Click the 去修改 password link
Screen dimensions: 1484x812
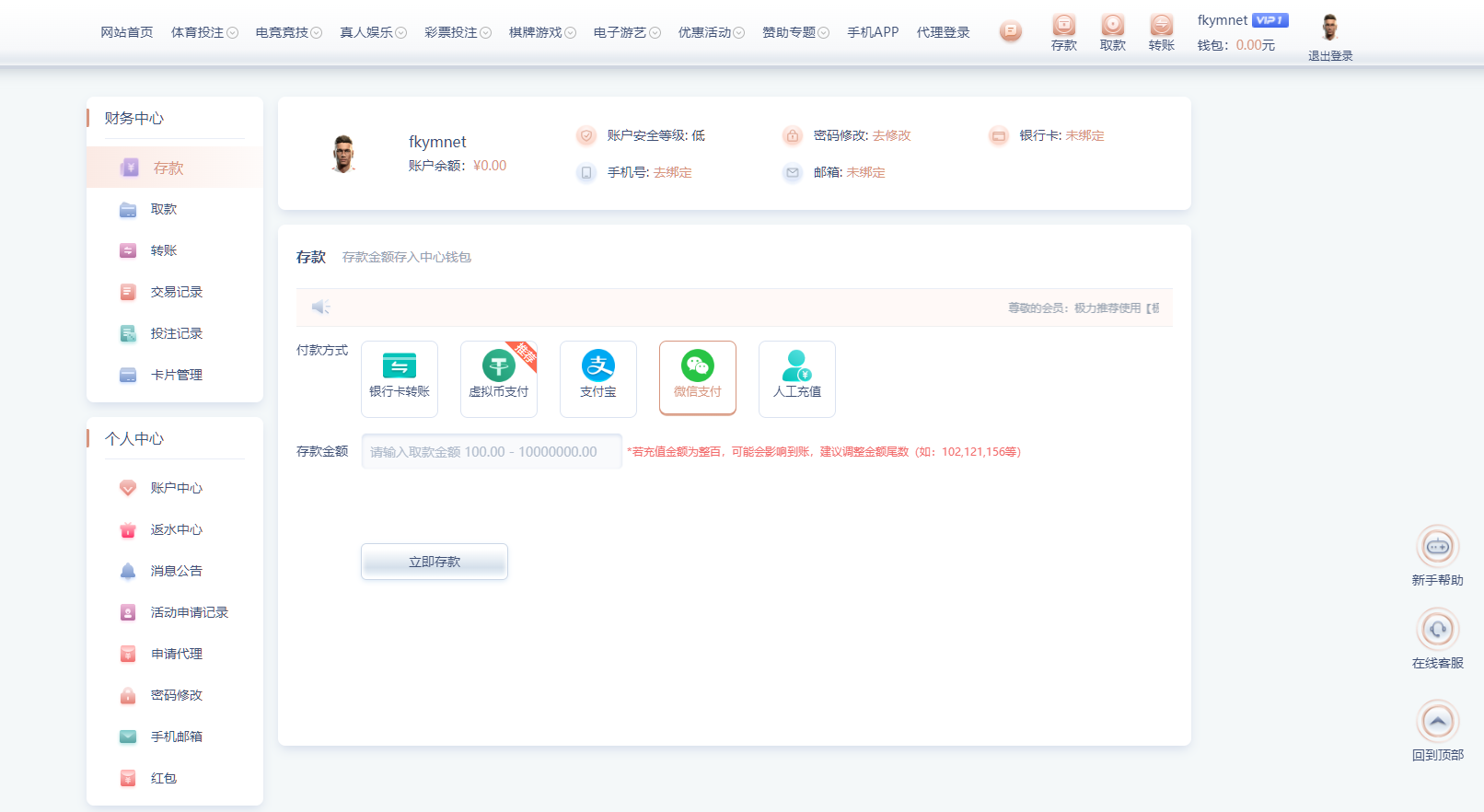892,135
